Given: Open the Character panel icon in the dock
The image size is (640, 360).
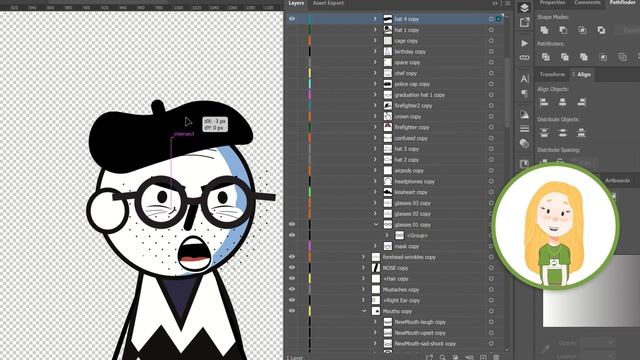Looking at the screenshot, I should coord(524,78).
